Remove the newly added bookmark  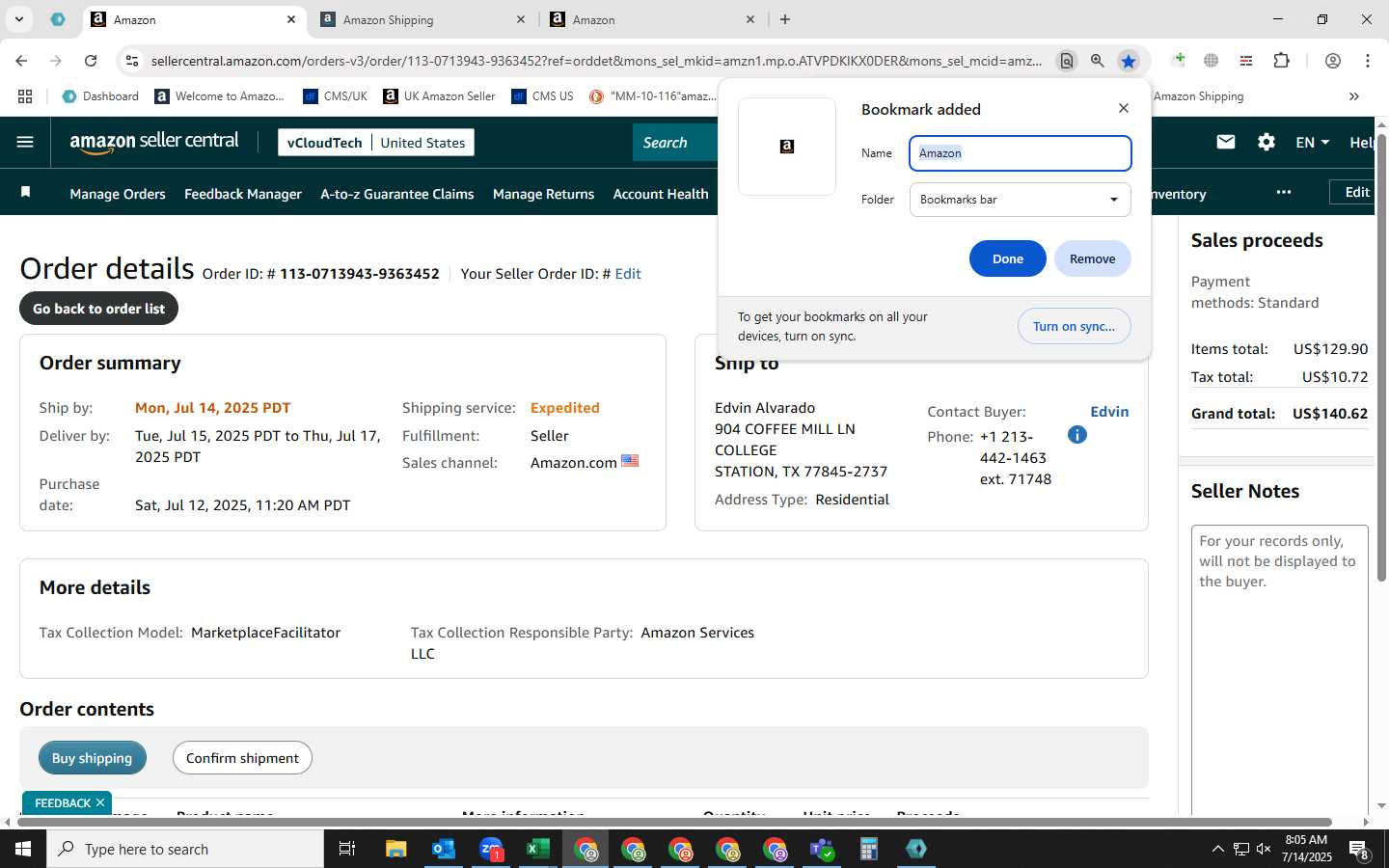tap(1092, 258)
